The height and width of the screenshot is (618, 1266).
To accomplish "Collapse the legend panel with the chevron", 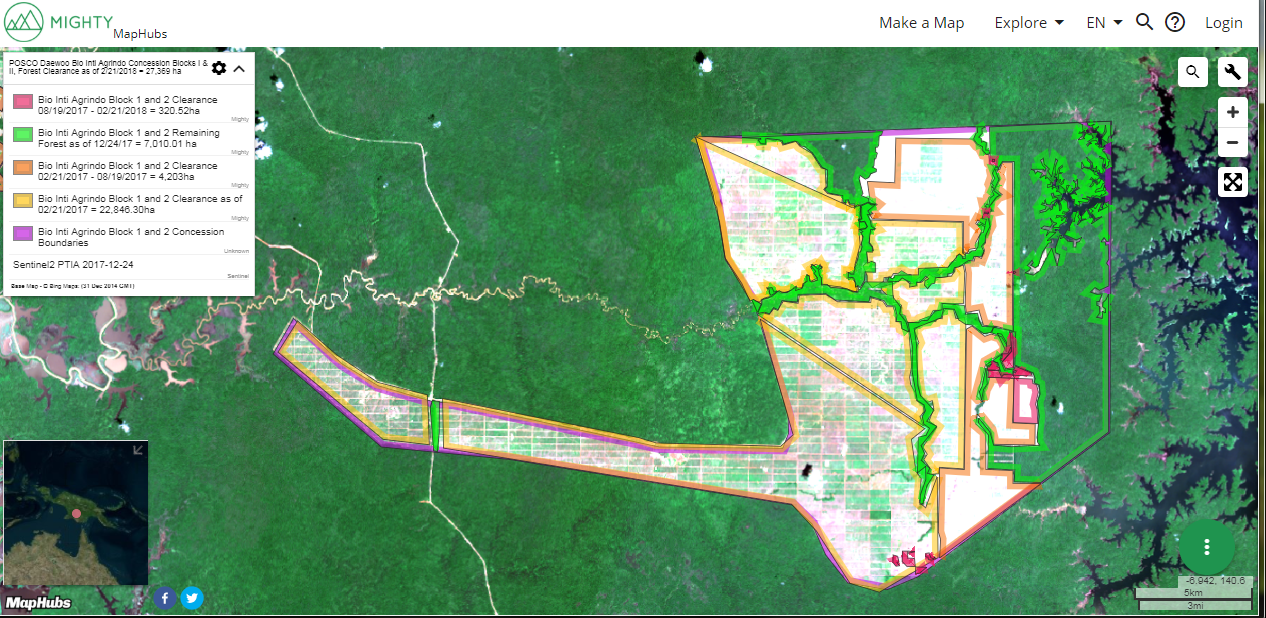I will [239, 68].
